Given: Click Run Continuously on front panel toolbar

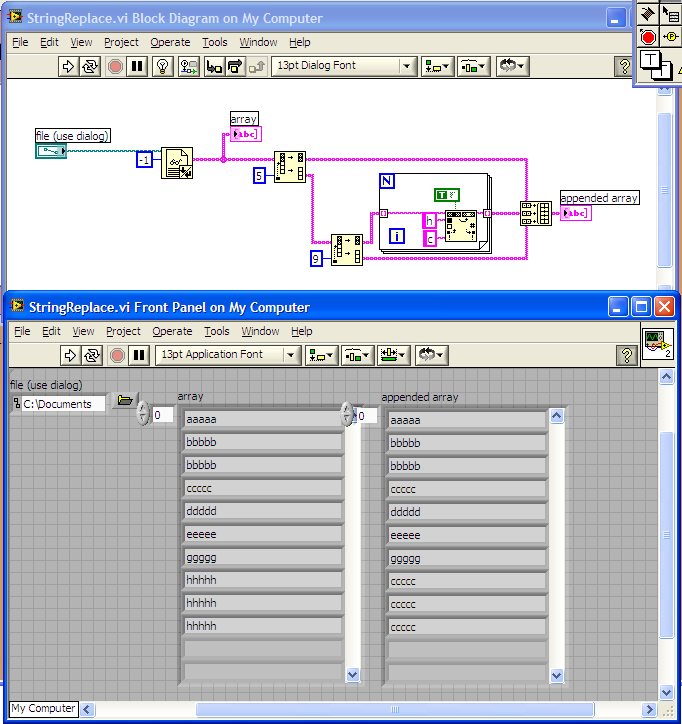Looking at the screenshot, I should tap(92, 355).
